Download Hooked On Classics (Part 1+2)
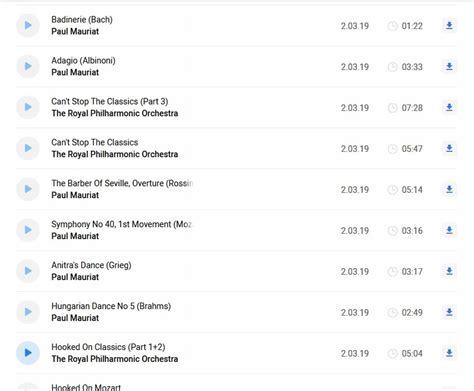Screen dimensions: 474x391 449,353
